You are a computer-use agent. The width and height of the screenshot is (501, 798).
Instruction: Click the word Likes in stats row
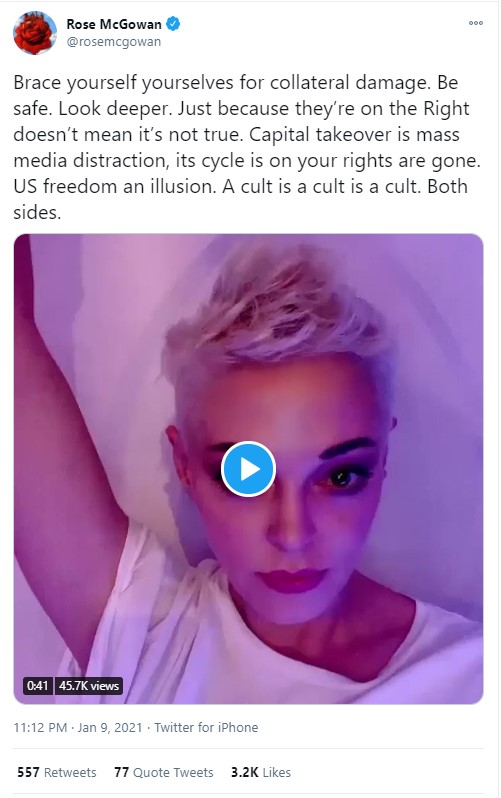point(276,773)
